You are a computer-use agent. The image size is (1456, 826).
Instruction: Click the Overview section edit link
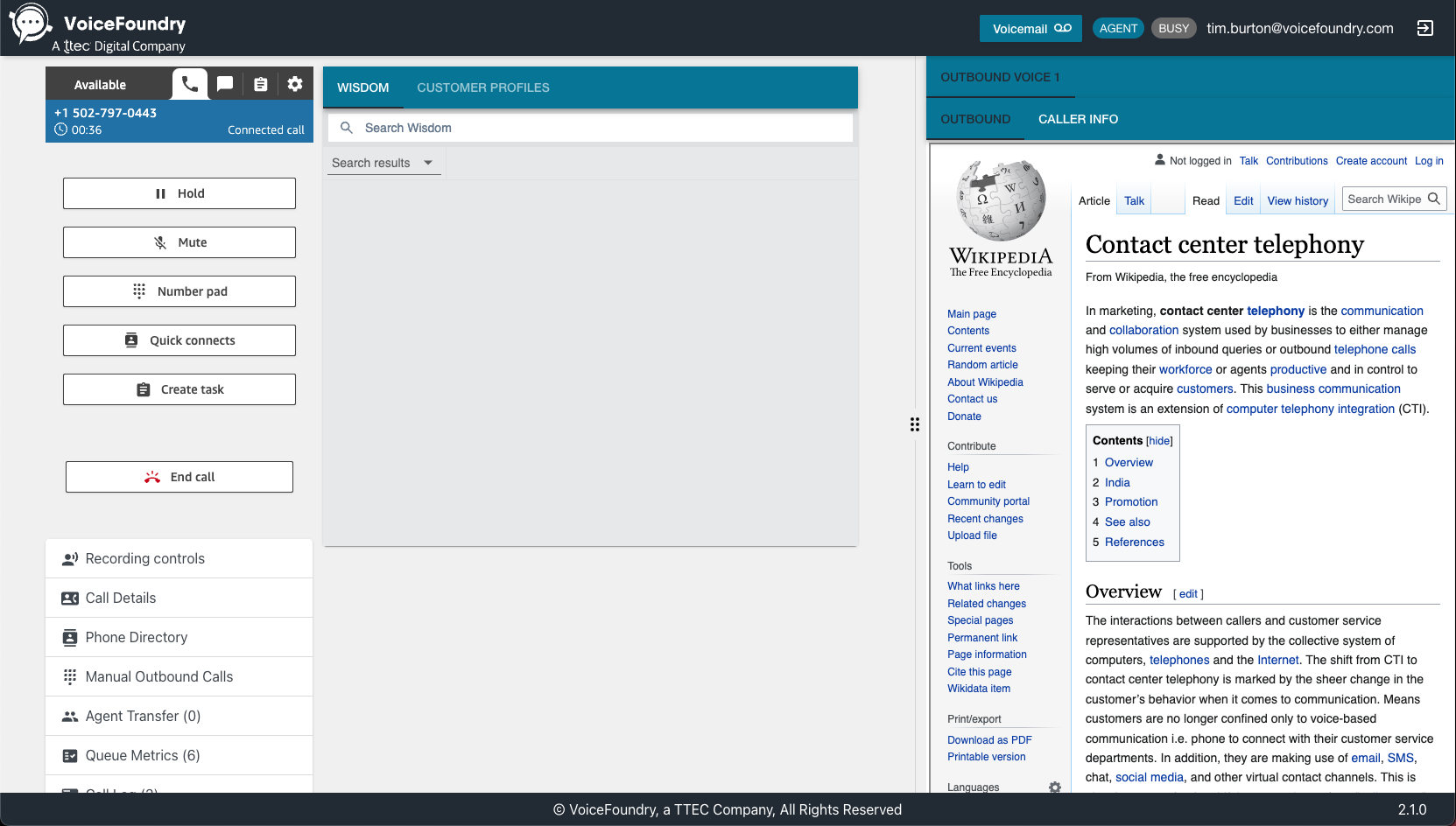pos(1188,594)
